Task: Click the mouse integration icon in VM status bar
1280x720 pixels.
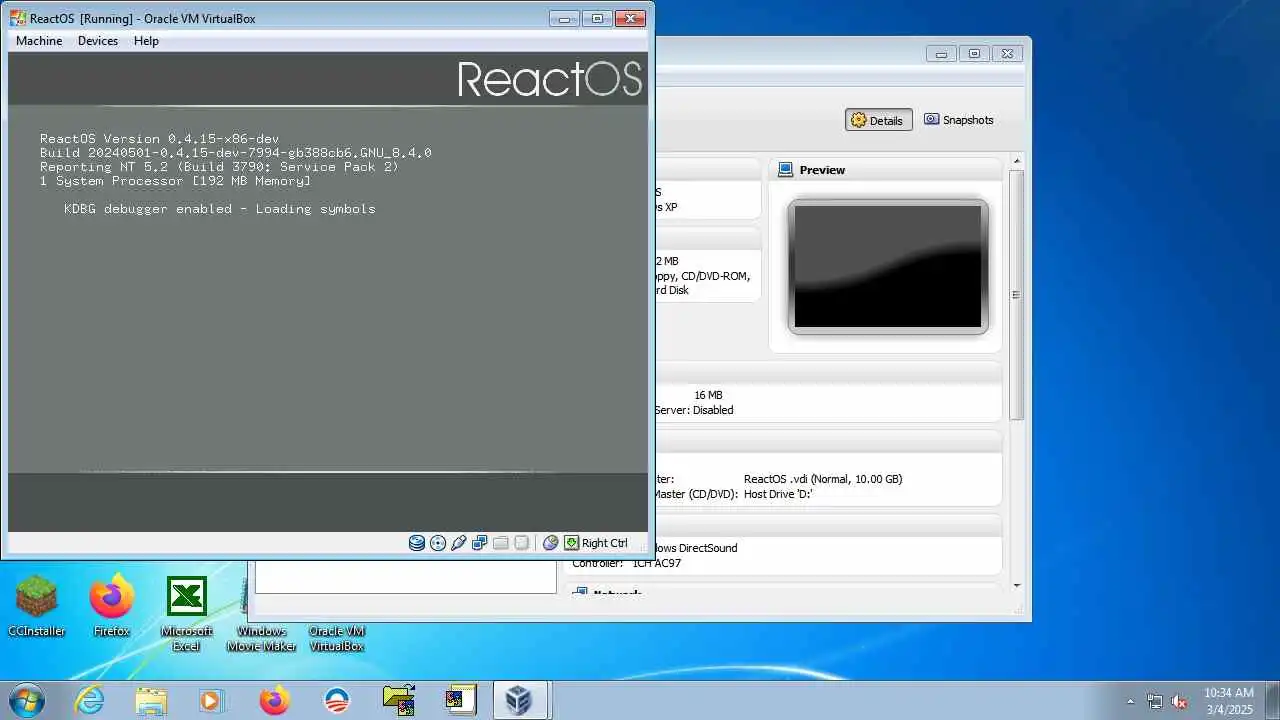Action: point(550,543)
